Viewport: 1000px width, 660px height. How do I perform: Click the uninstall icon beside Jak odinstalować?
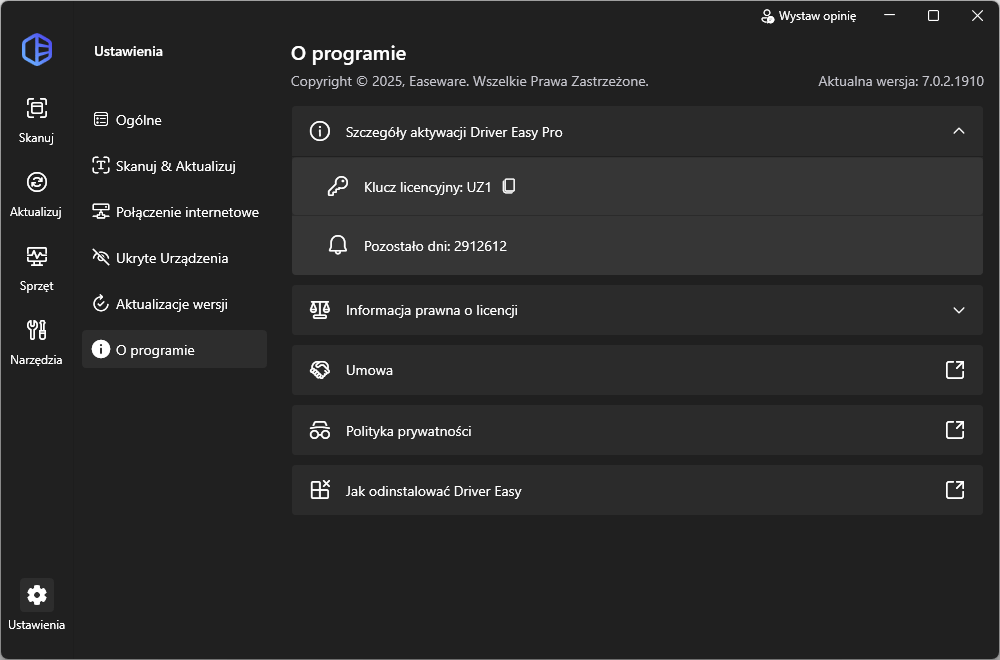tap(320, 490)
